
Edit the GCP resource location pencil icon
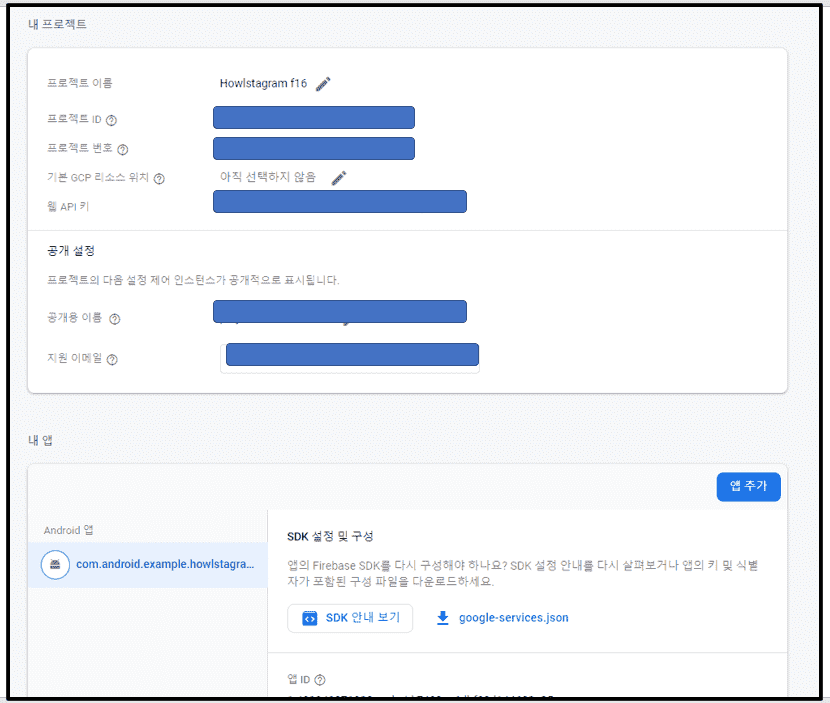[x=339, y=178]
